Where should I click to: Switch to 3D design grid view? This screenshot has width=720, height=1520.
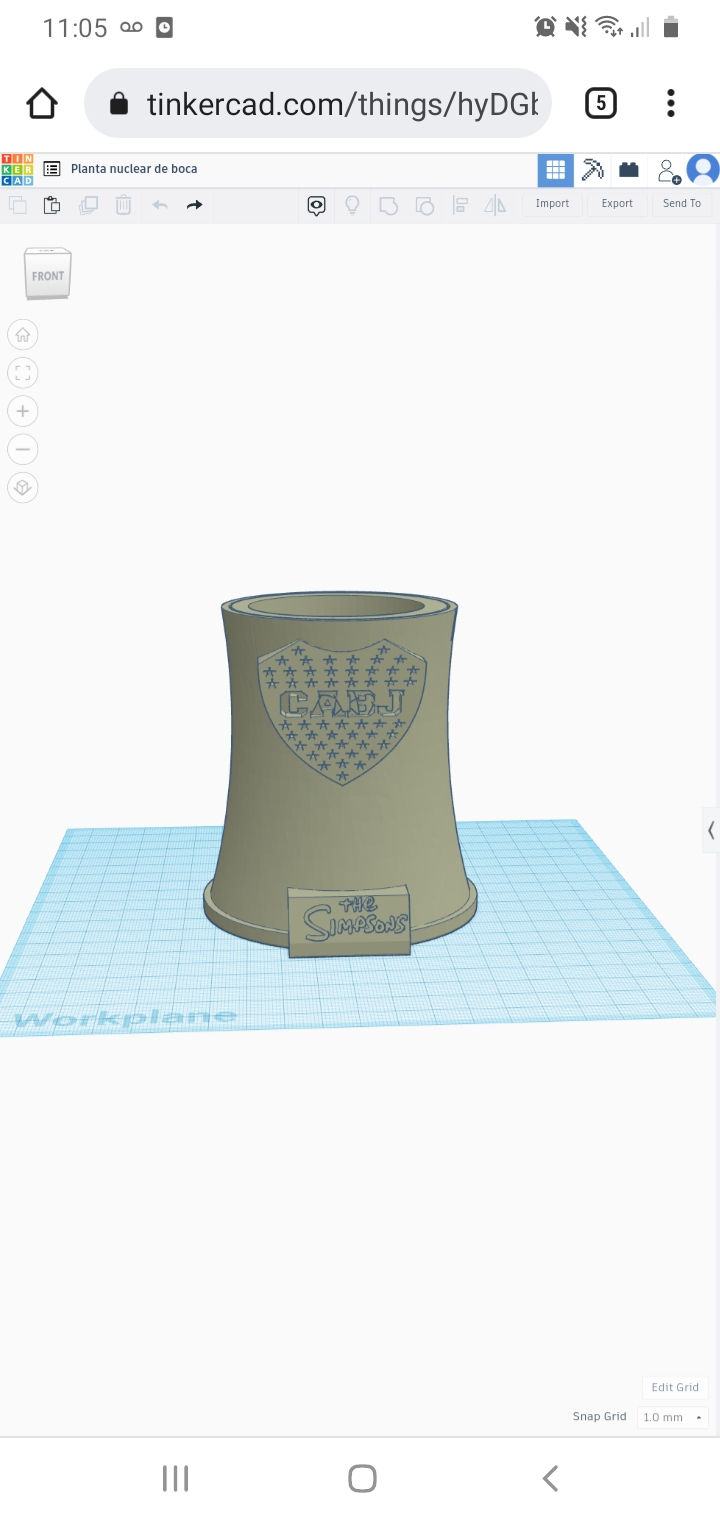pyautogui.click(x=556, y=170)
